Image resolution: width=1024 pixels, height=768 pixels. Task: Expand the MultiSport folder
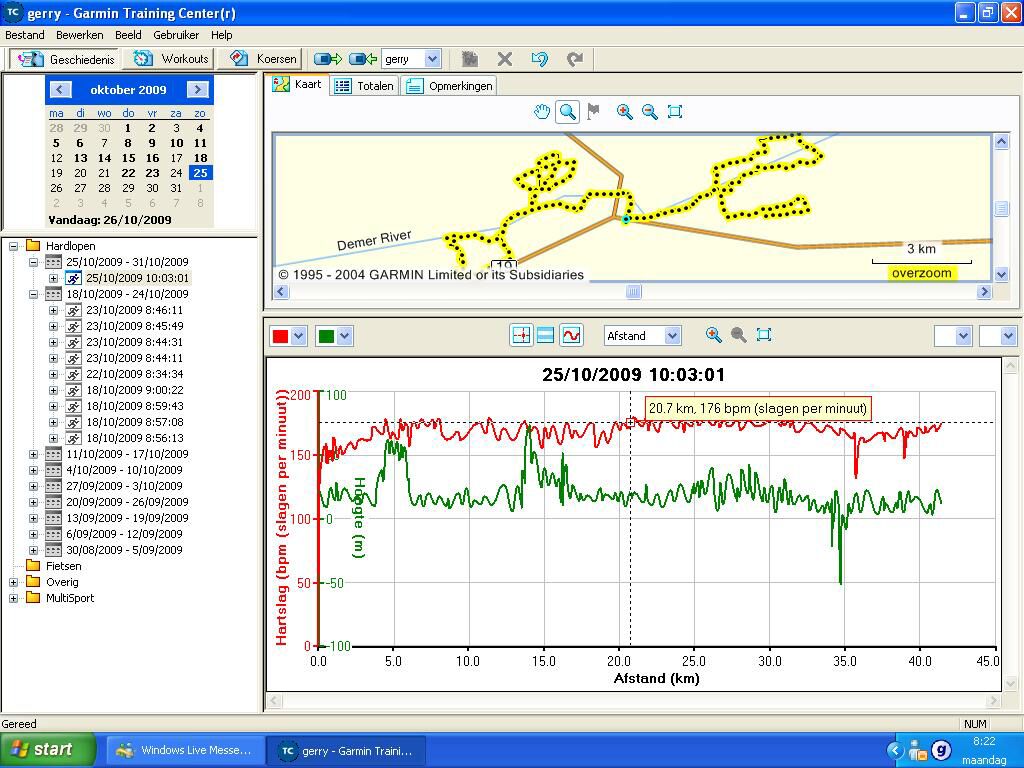(x=13, y=598)
